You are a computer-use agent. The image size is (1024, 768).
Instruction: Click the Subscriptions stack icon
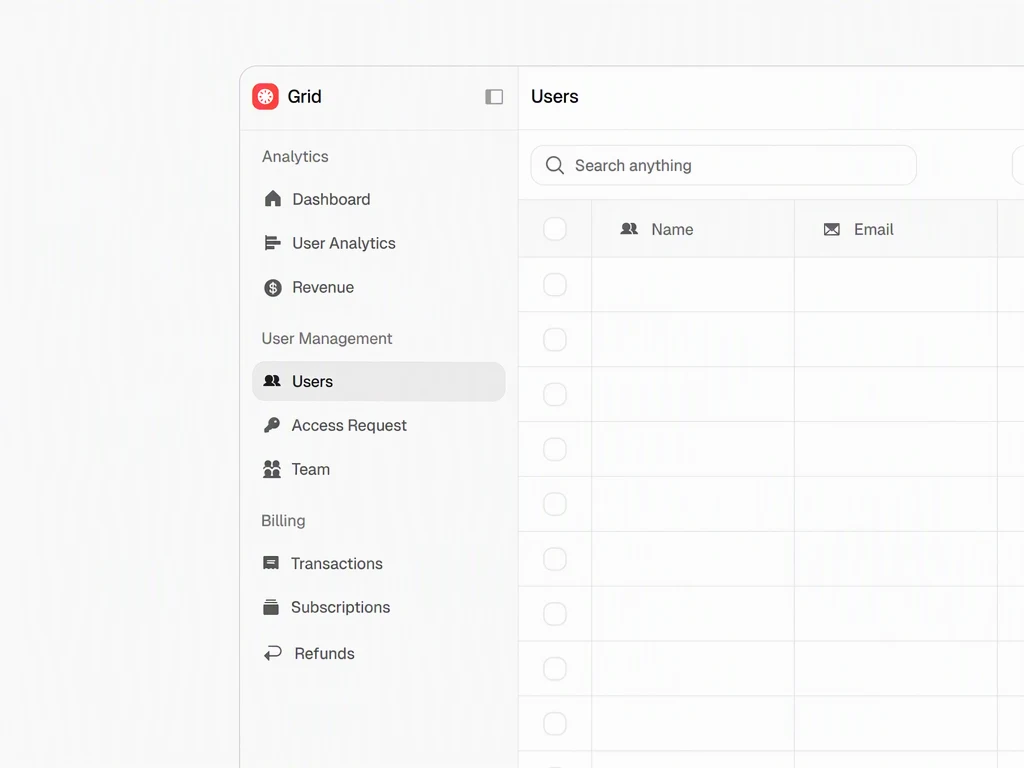point(271,607)
